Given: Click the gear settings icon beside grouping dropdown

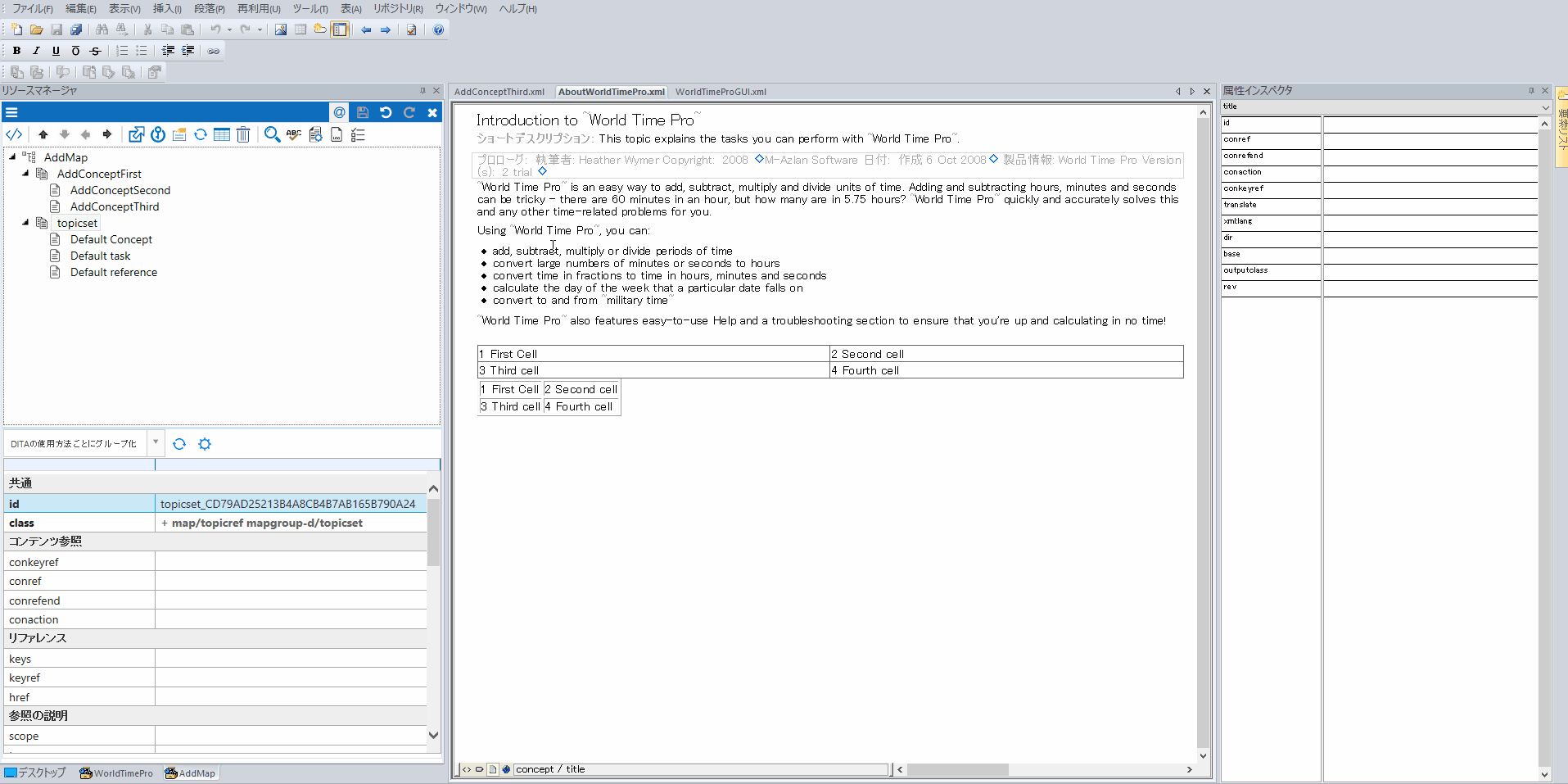Looking at the screenshot, I should 205,444.
